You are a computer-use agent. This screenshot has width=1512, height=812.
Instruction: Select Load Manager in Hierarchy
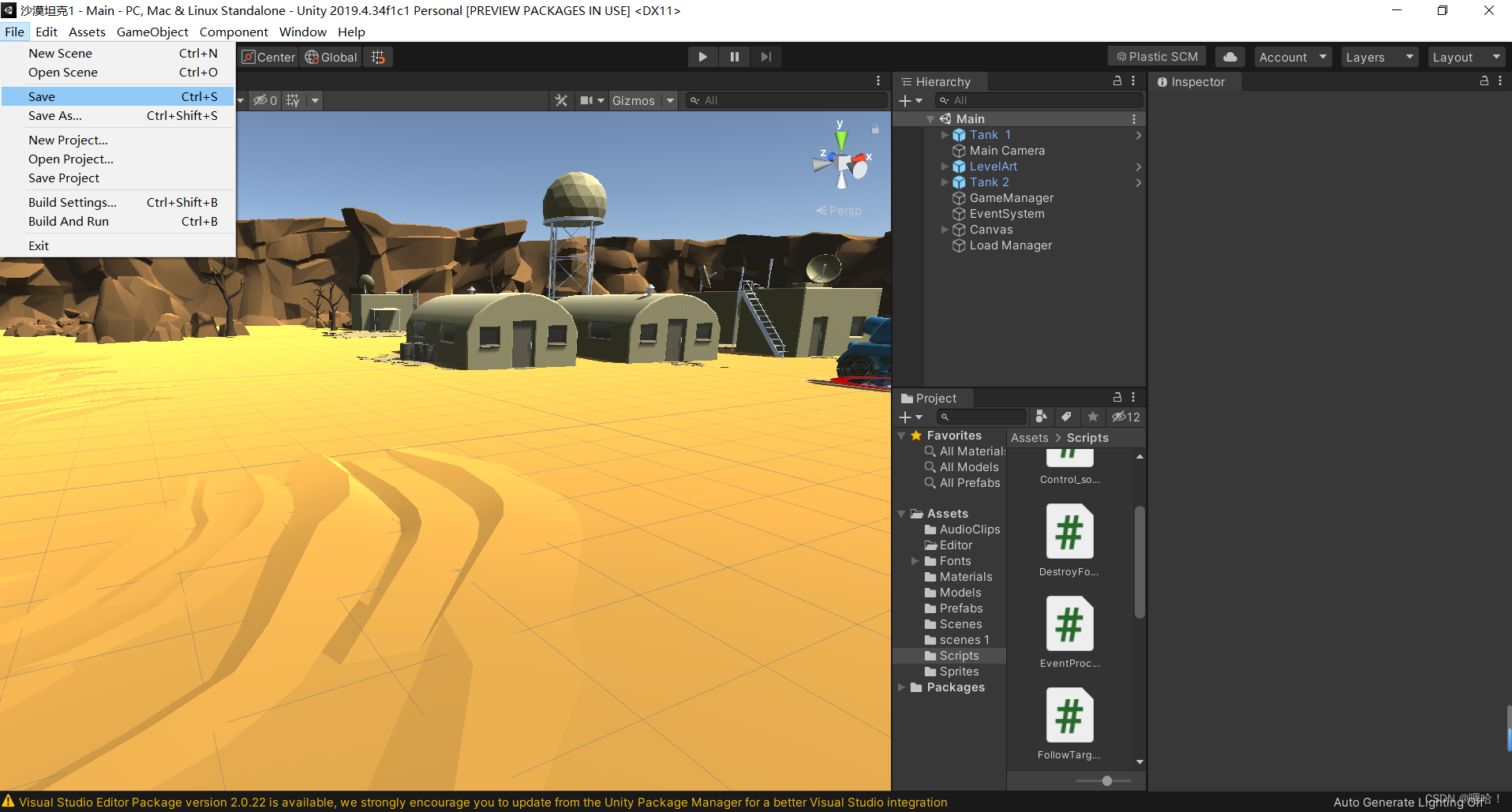[1010, 245]
